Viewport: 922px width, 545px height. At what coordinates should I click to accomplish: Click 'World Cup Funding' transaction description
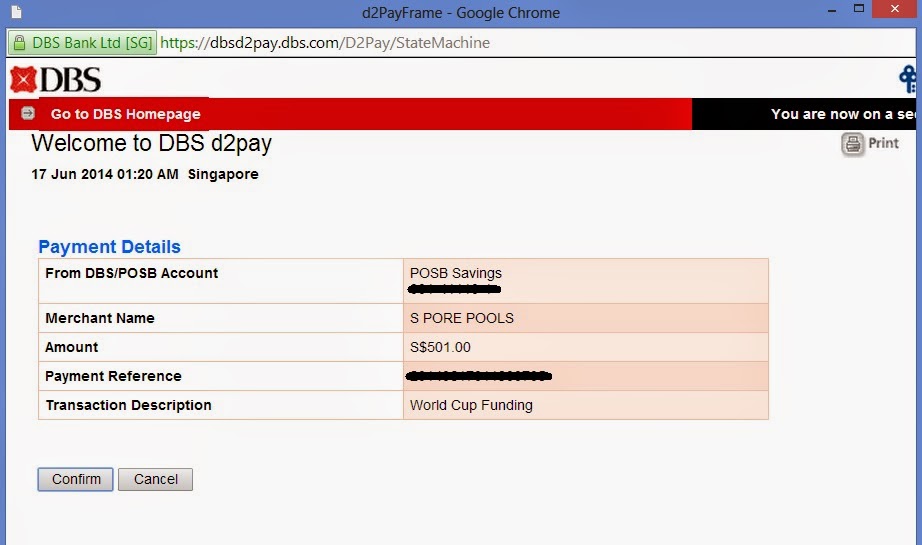click(x=471, y=405)
